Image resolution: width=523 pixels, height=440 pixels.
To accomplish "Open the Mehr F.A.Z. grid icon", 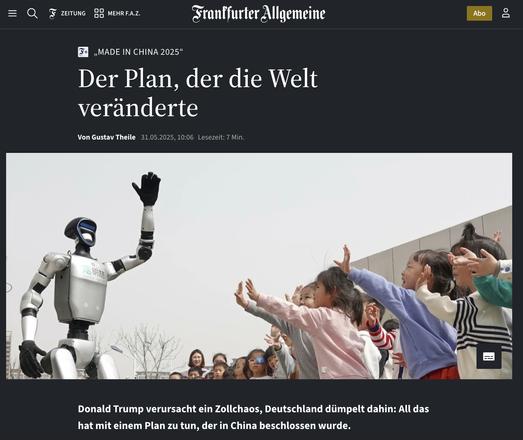I will pyautogui.click(x=99, y=13).
